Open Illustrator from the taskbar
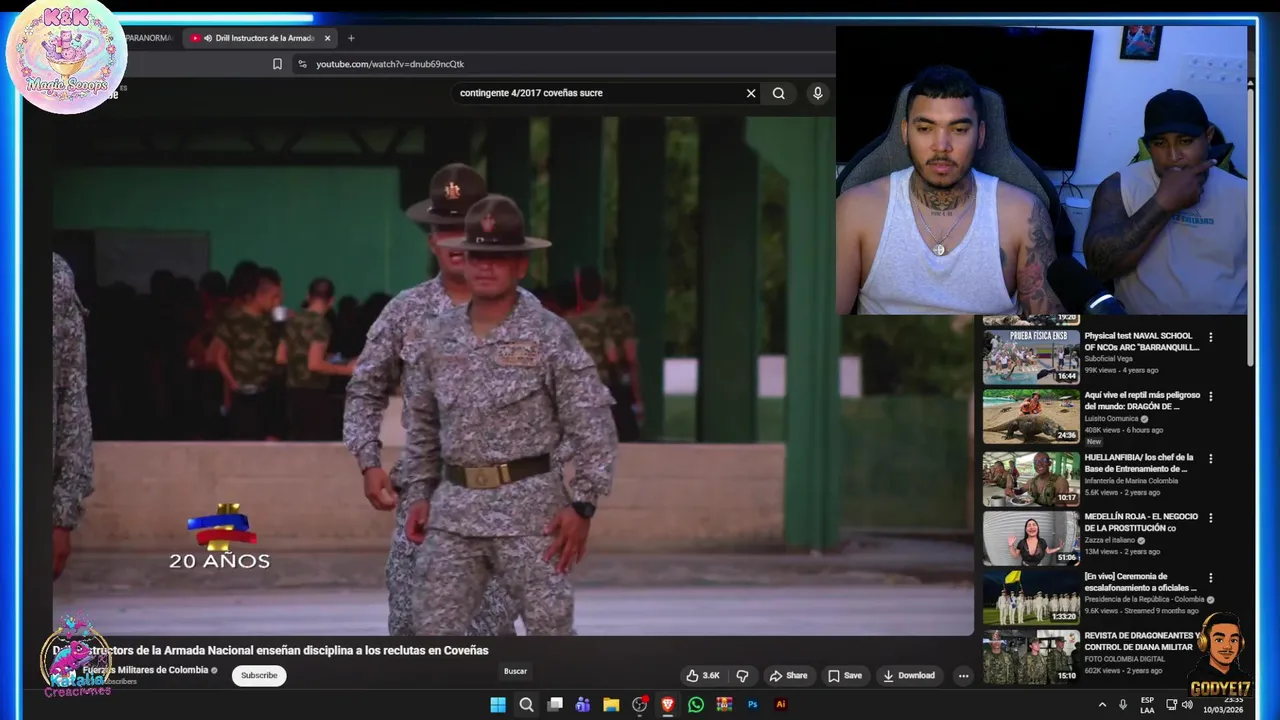1280x720 pixels. tap(781, 704)
